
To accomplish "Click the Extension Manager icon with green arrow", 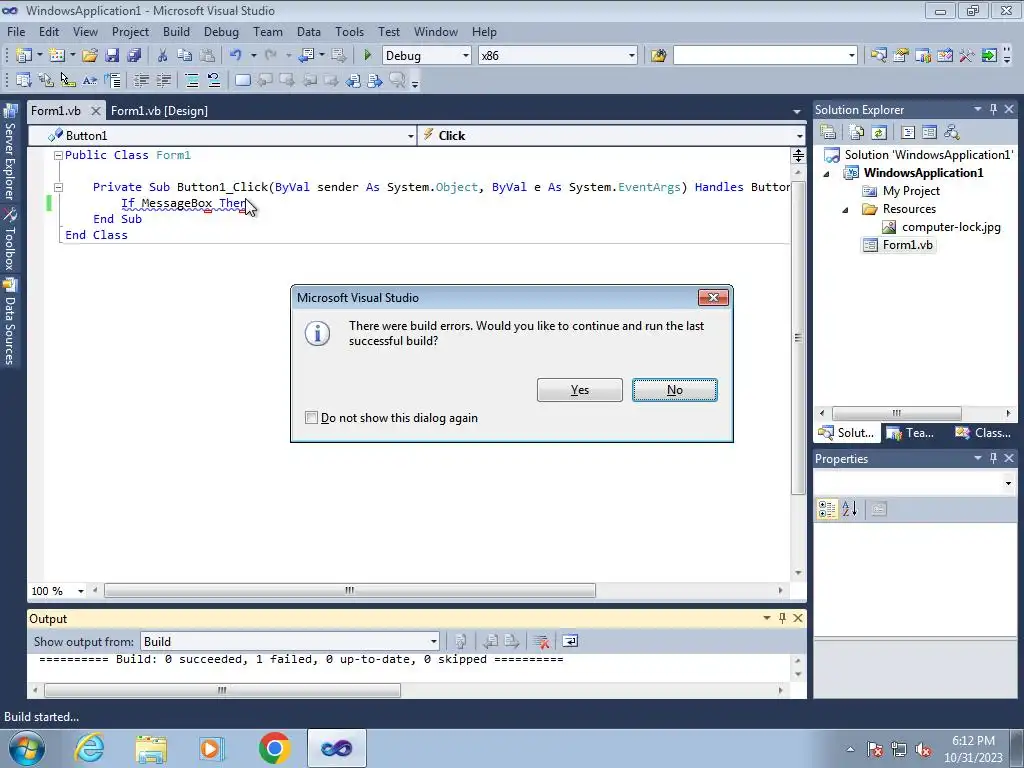I will (x=989, y=56).
